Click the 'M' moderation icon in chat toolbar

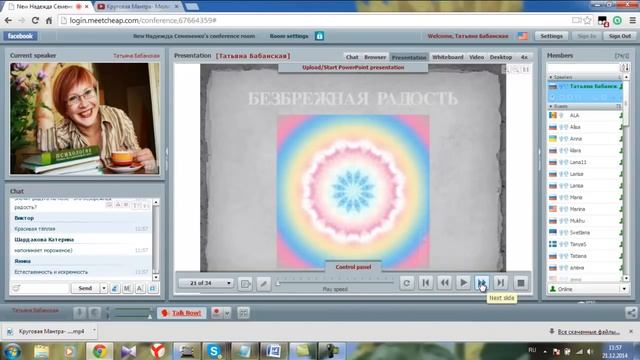pyautogui.click(x=127, y=288)
